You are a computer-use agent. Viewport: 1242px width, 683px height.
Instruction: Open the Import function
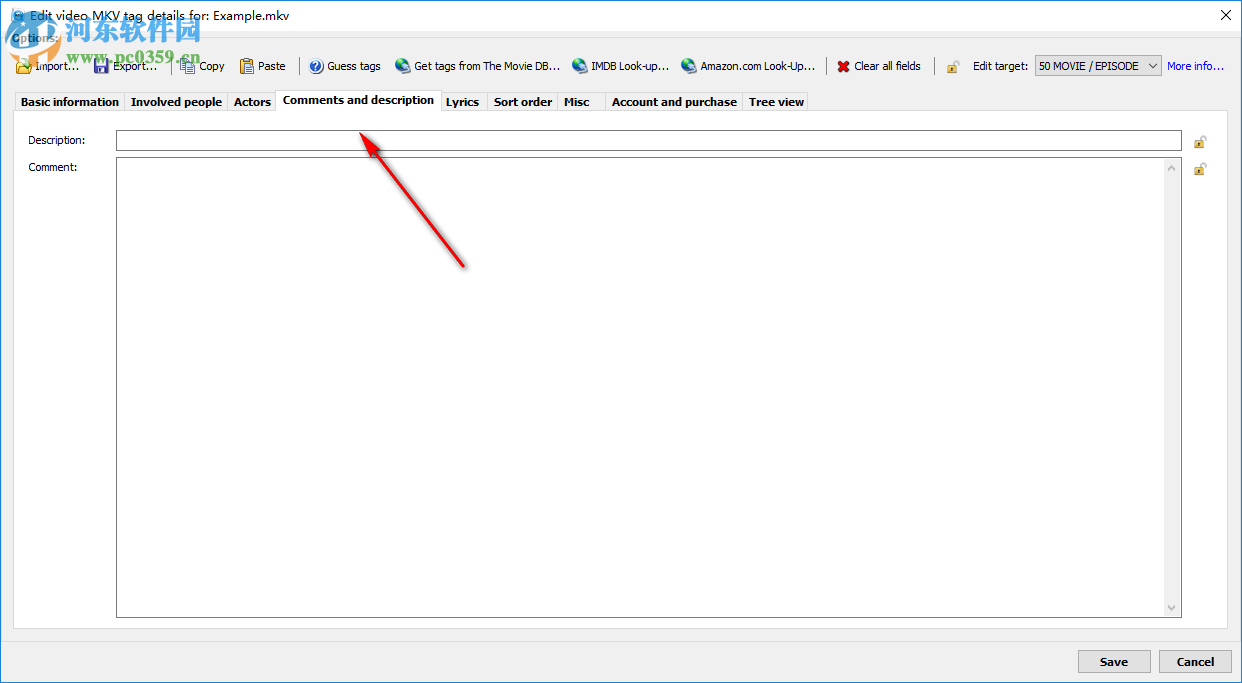[46, 65]
